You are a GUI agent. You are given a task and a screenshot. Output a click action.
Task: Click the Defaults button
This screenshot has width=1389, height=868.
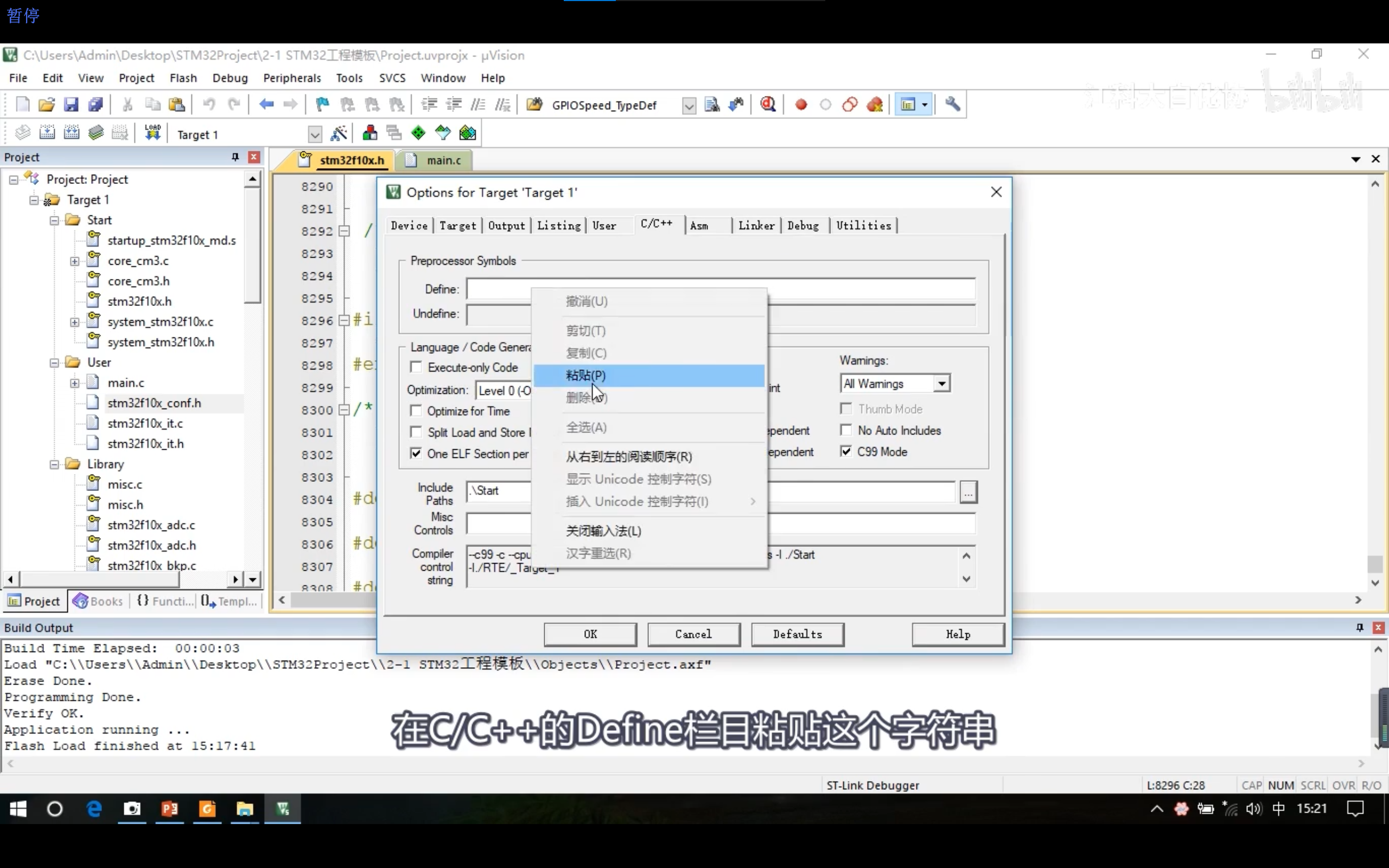pyautogui.click(x=797, y=634)
